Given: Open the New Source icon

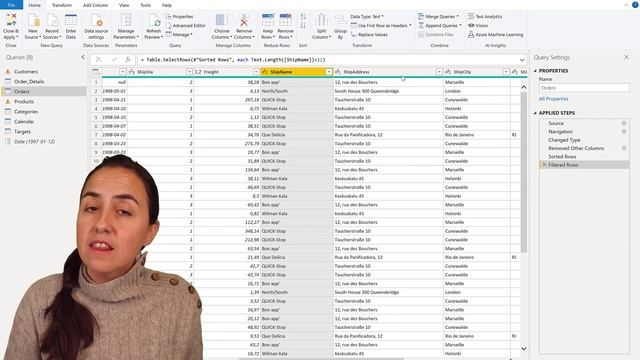Looking at the screenshot, I should (x=33, y=20).
